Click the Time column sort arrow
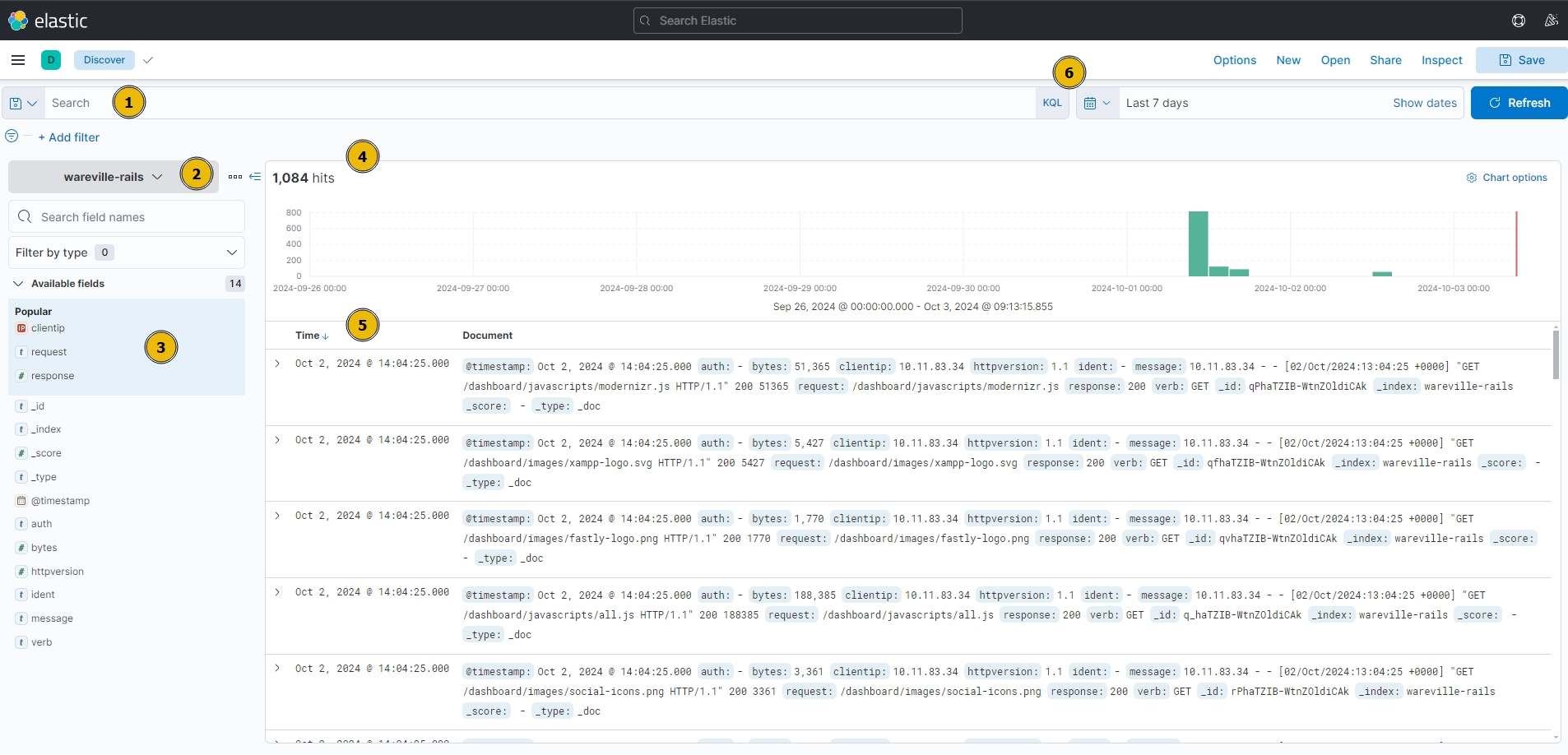Viewport: 1568px width, 755px height. tap(326, 336)
